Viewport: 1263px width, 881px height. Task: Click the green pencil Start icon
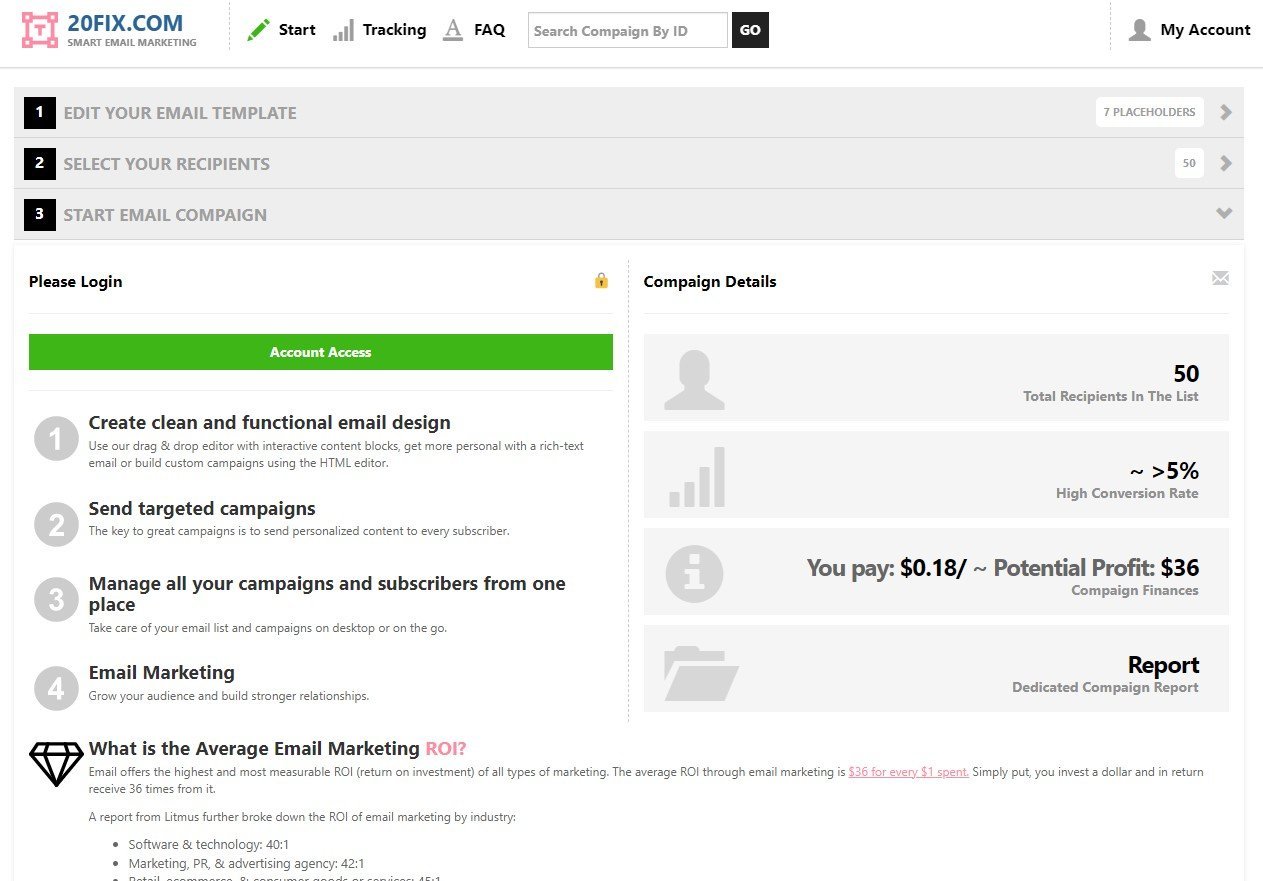point(259,30)
